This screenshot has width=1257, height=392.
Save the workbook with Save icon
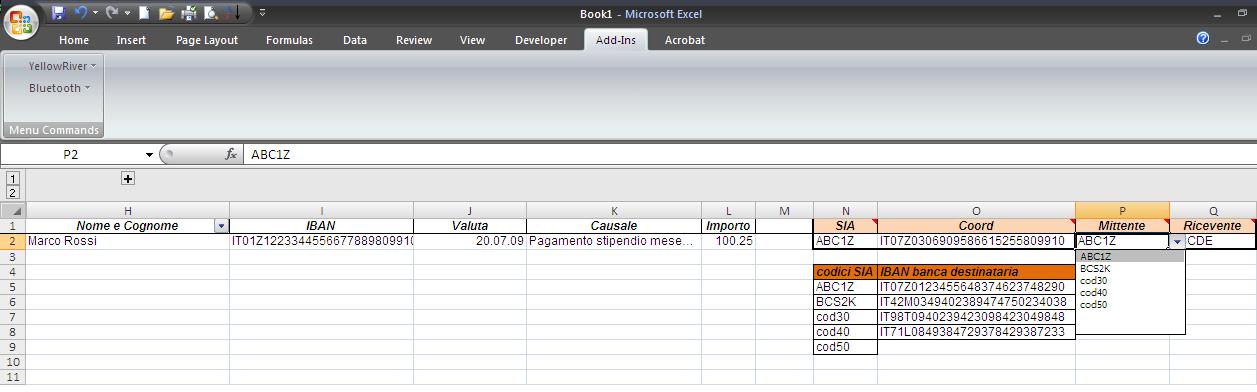click(x=58, y=13)
